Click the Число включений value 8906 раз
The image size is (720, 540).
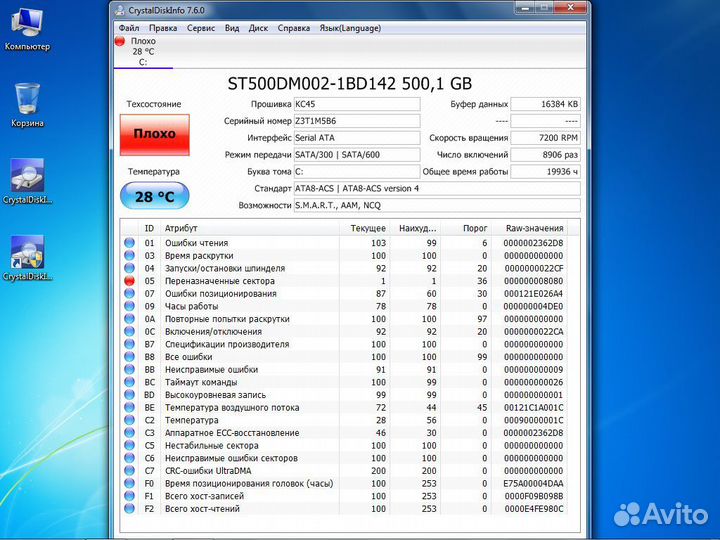coord(546,155)
